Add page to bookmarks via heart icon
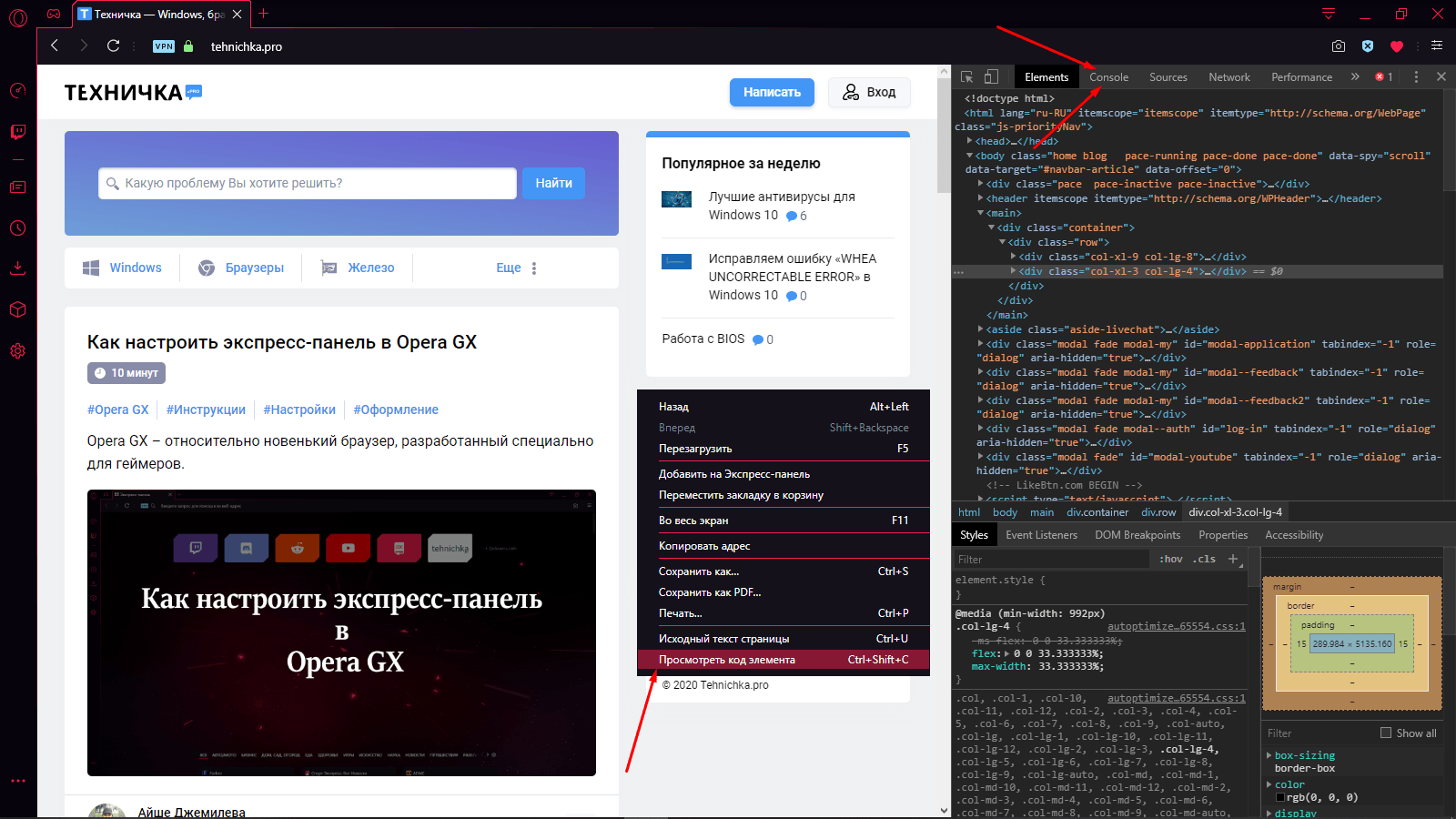Image resolution: width=1456 pixels, height=819 pixels. 1397,46
